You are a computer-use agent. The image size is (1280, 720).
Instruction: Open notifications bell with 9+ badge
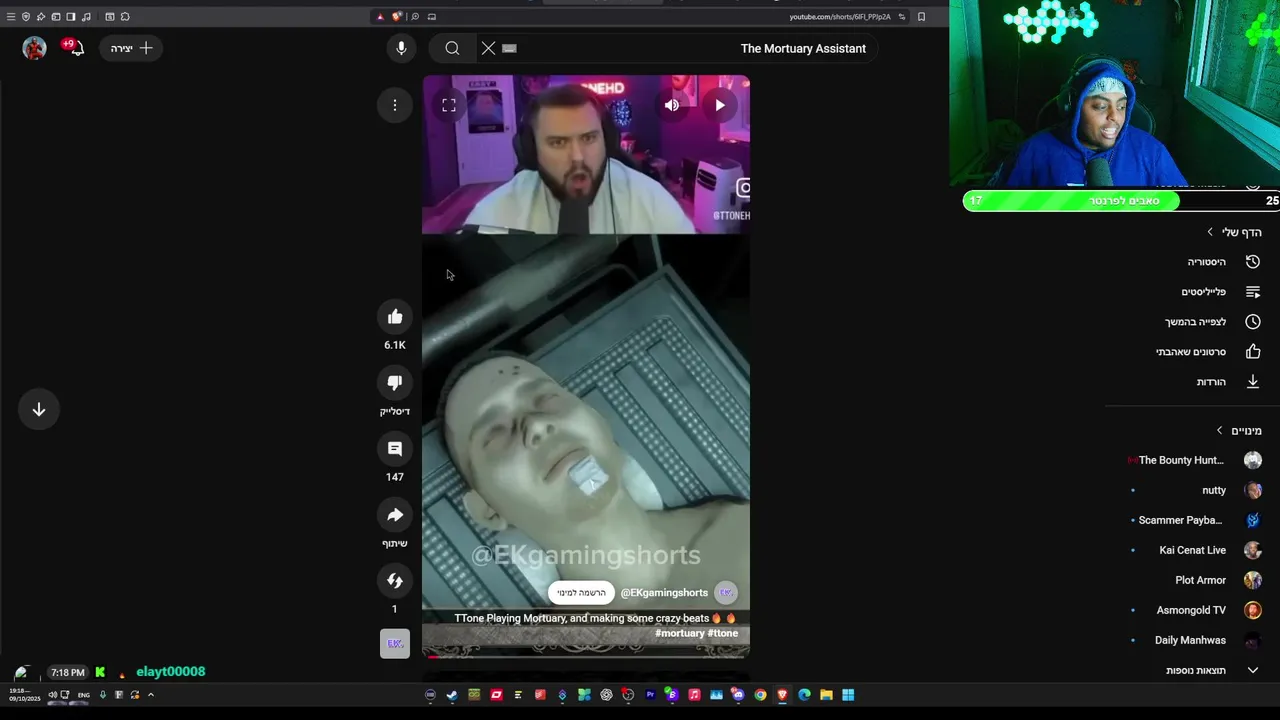pyautogui.click(x=72, y=47)
